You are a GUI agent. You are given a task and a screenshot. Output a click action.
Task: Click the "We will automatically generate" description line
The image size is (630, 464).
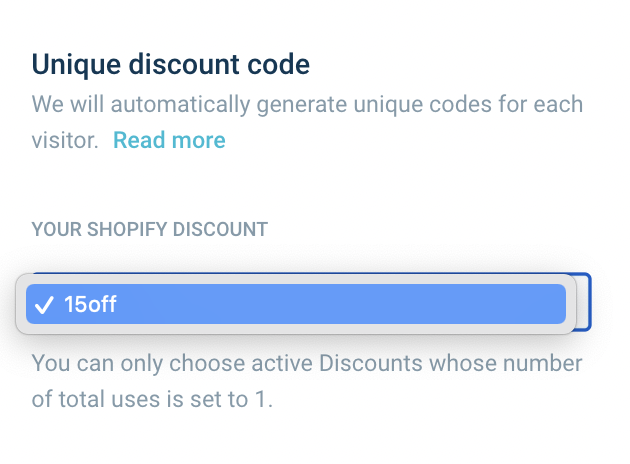(307, 104)
